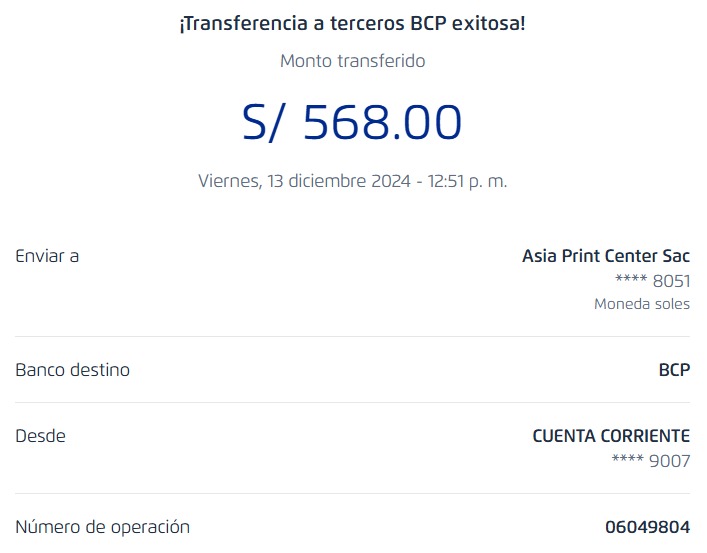Click the transfer time '12:51 p. m.'

click(467, 181)
